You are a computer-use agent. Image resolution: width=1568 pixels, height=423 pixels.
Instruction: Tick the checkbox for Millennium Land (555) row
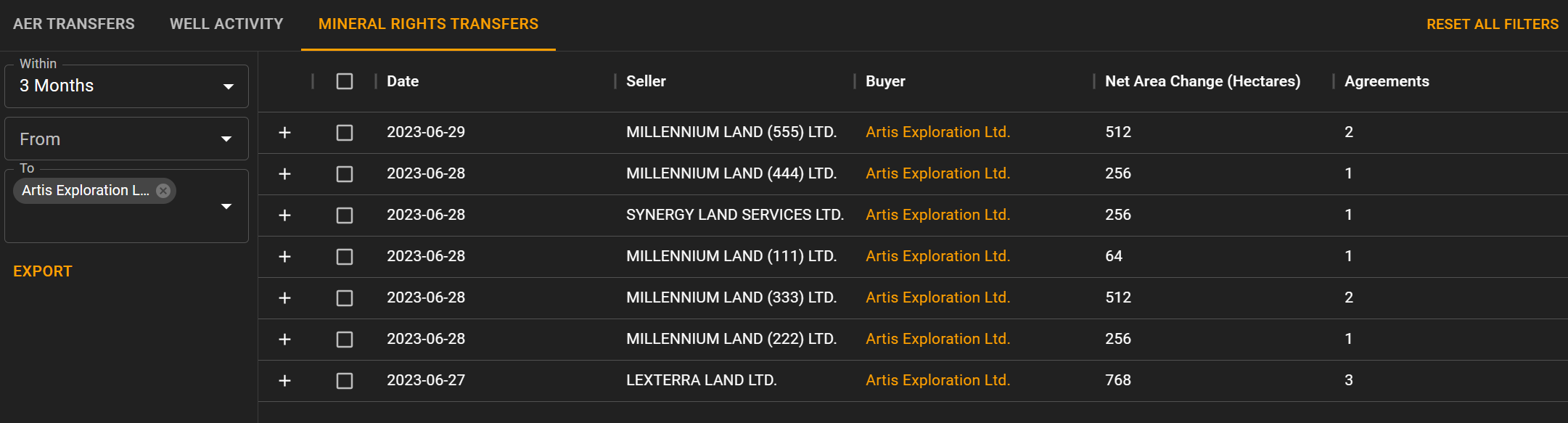(345, 133)
